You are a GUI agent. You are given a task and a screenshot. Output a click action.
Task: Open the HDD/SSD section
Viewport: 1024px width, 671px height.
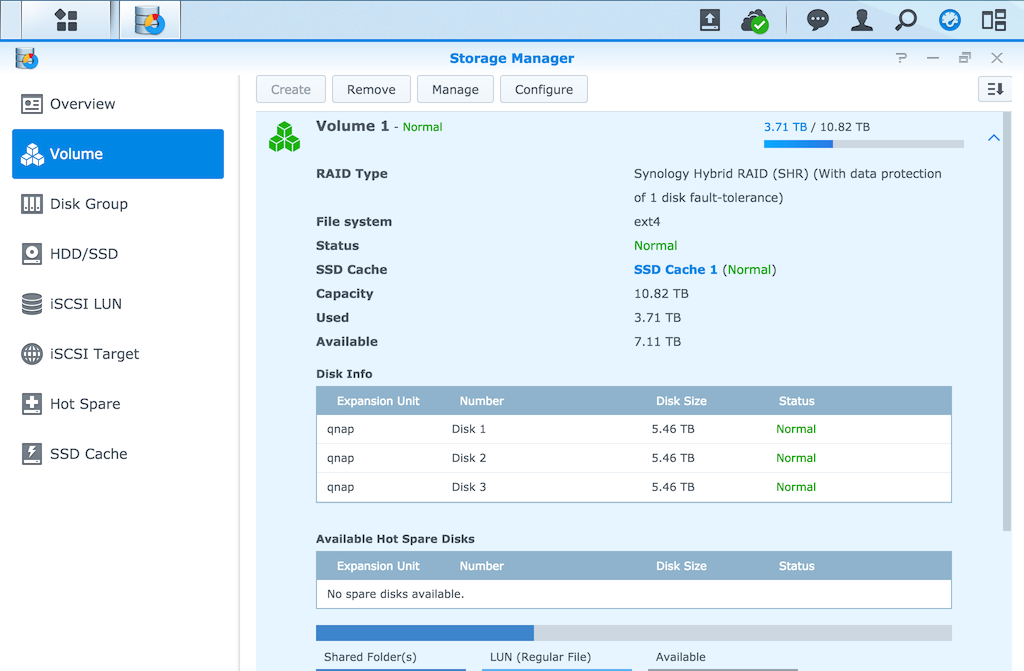(118, 254)
